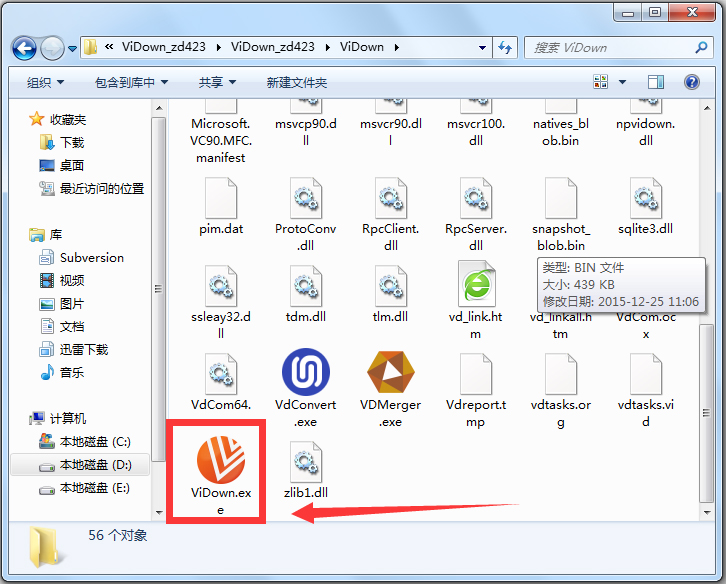Image resolution: width=726 pixels, height=584 pixels.
Task: Open the 包含到库中 menu
Action: click(131, 83)
